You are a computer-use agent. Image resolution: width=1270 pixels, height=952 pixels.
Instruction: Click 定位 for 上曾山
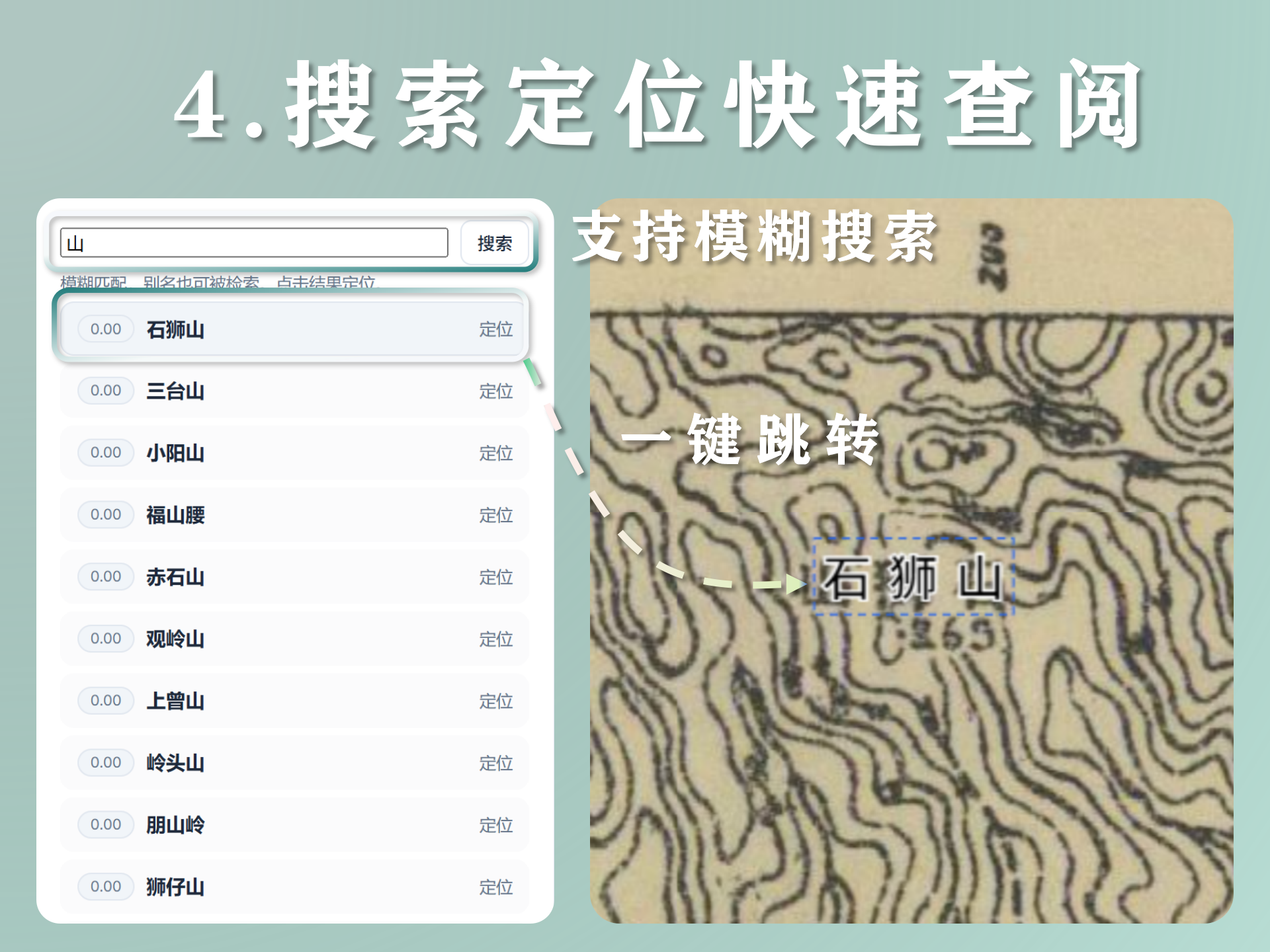point(496,701)
